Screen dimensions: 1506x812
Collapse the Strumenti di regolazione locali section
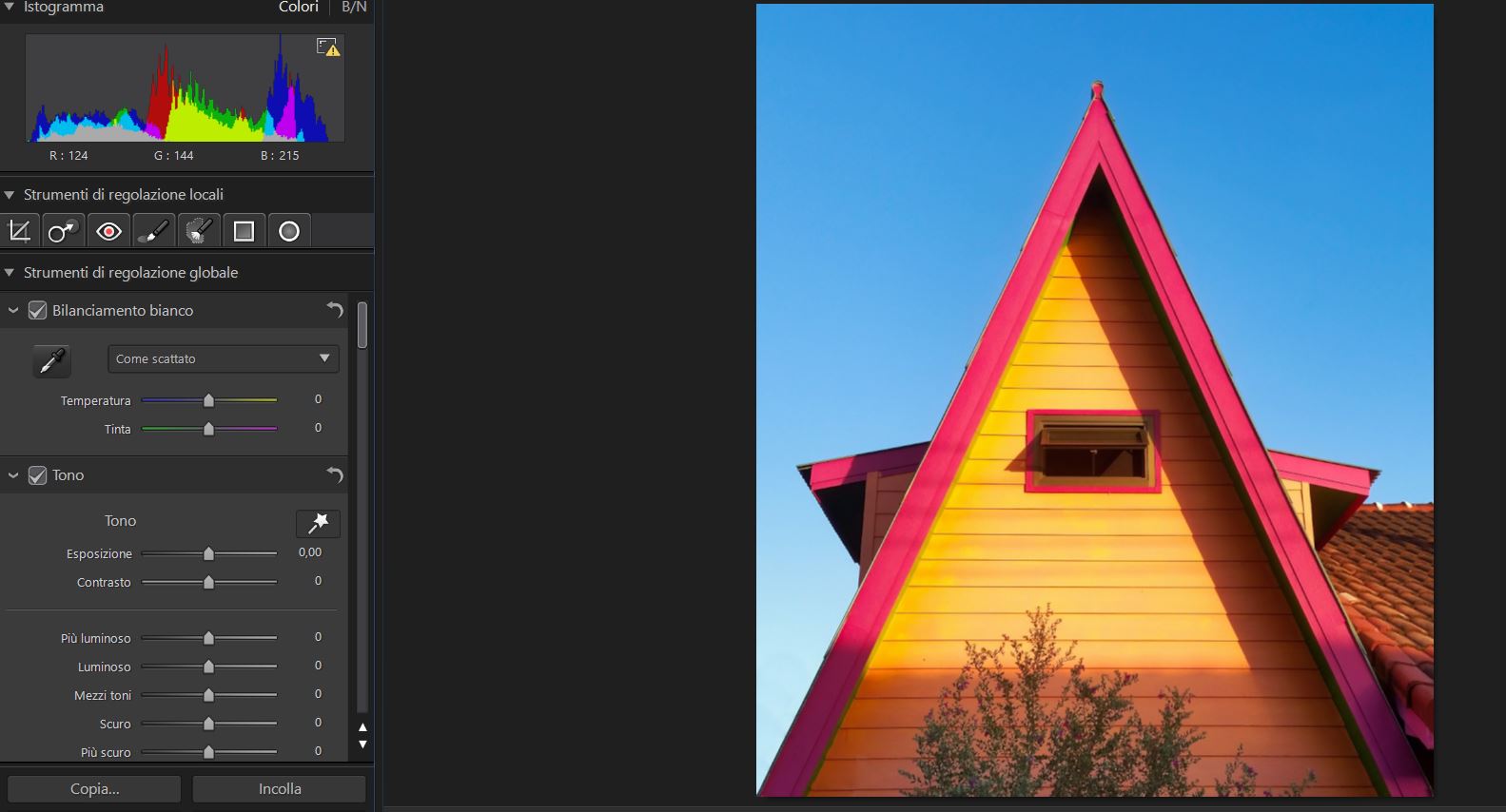pyautogui.click(x=10, y=195)
